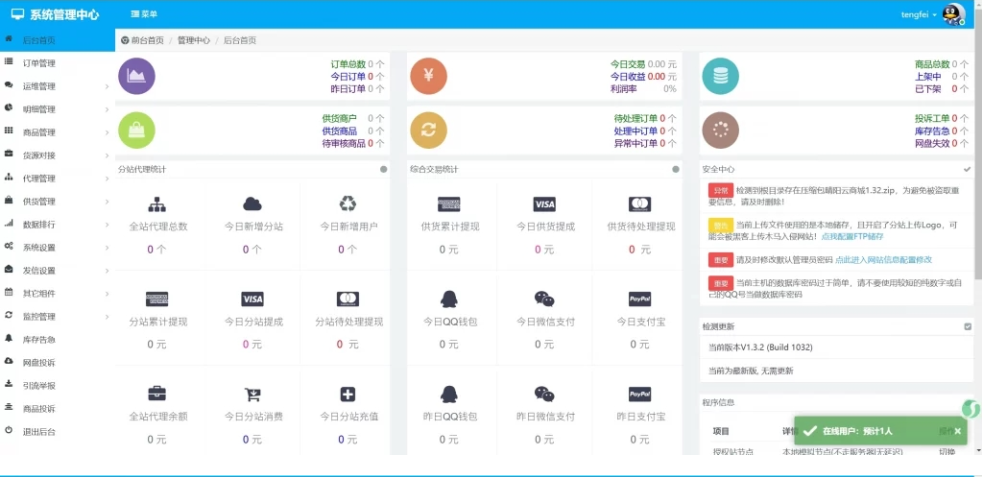Click the PayPal icon above 昨日支付宝
This screenshot has width=982, height=477.
639,394
